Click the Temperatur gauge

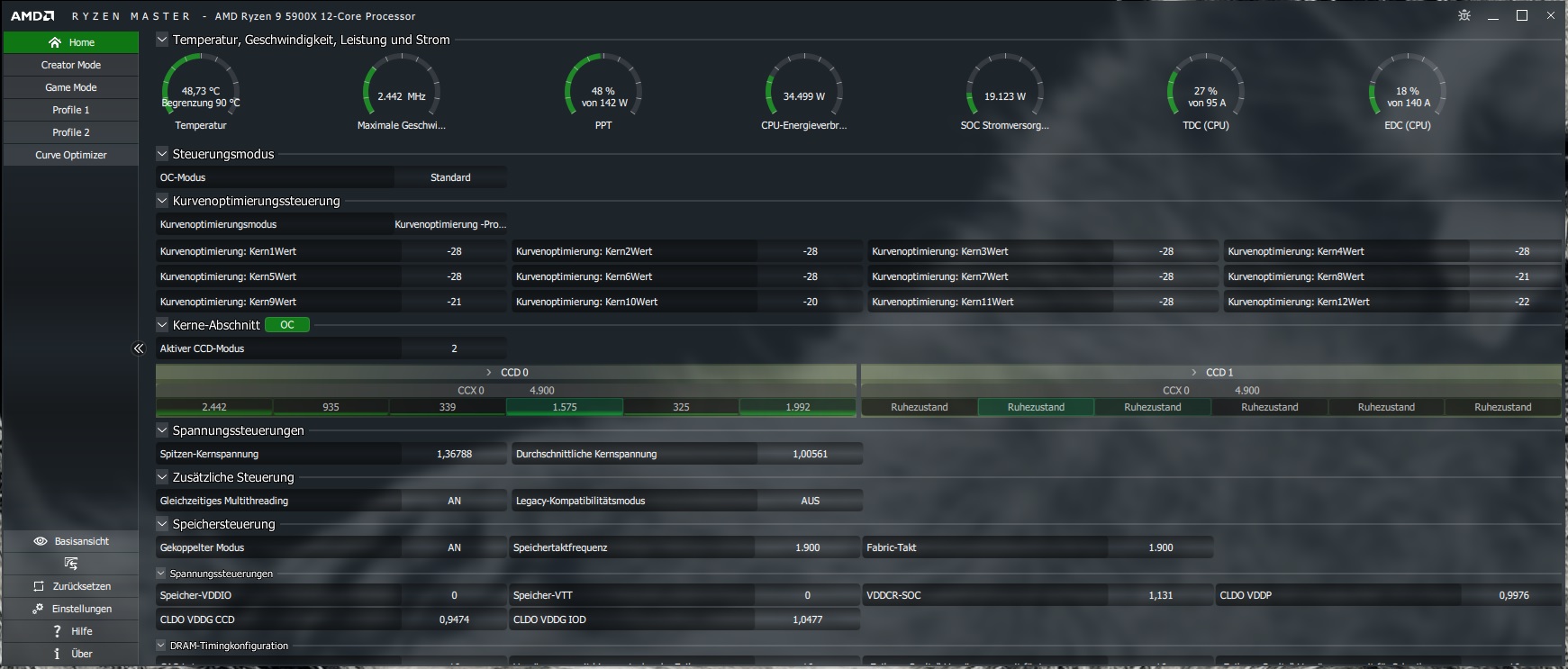coord(201,92)
